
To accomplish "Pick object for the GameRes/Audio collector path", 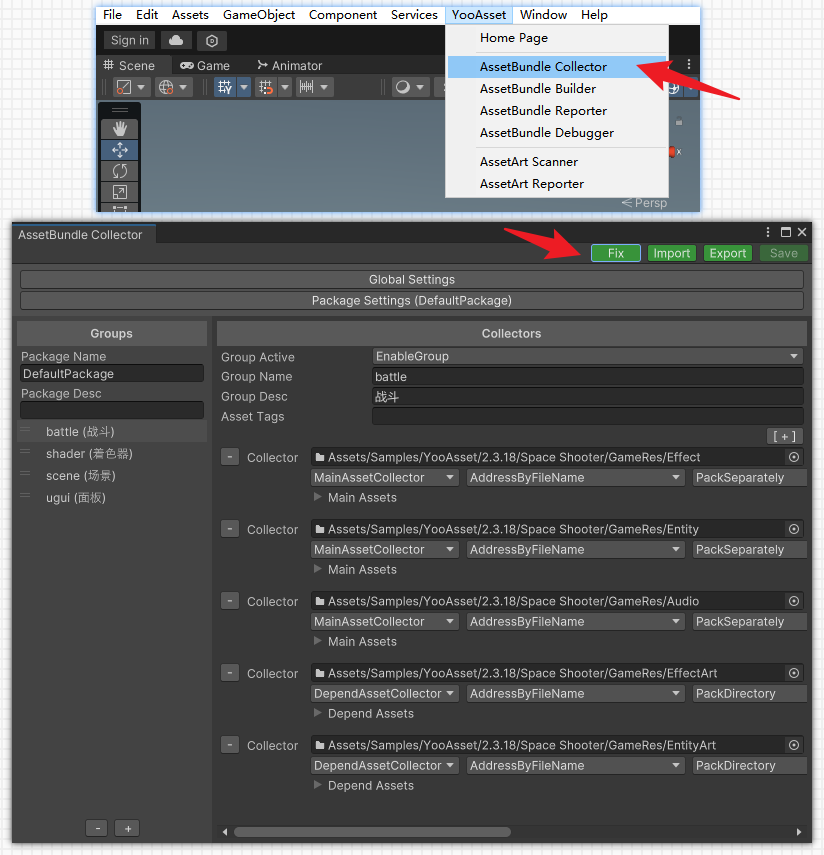I will (x=794, y=601).
